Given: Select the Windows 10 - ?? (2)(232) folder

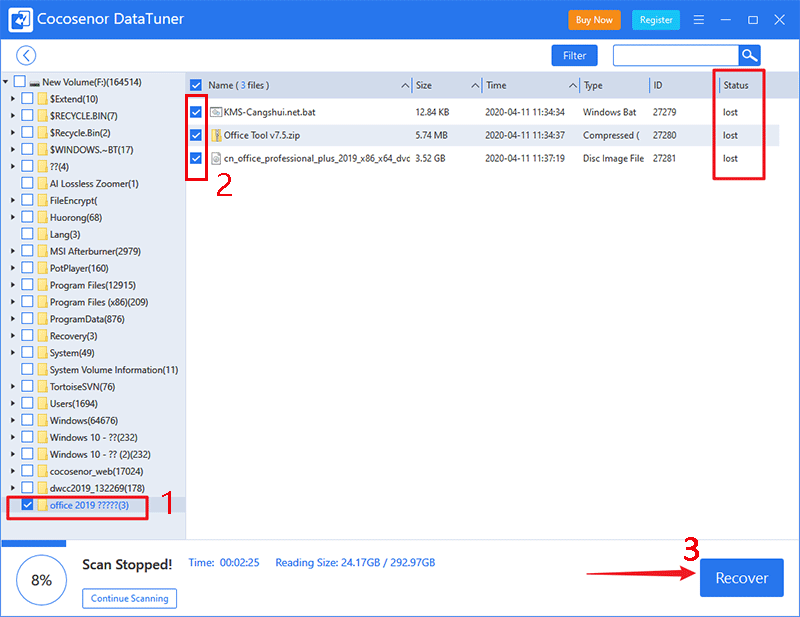Looking at the screenshot, I should click(100, 454).
